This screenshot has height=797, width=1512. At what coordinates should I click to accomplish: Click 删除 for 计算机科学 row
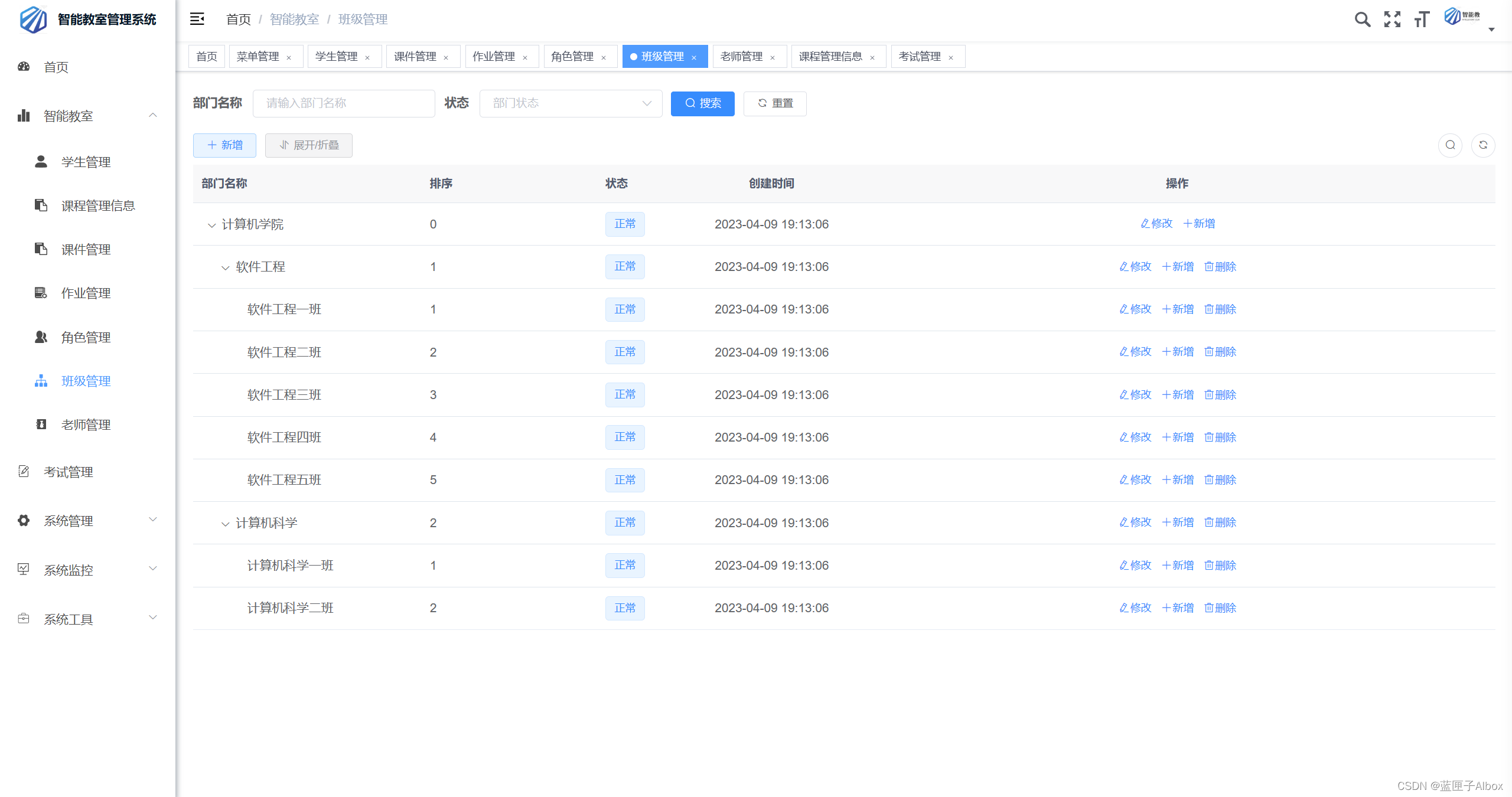click(x=1220, y=522)
